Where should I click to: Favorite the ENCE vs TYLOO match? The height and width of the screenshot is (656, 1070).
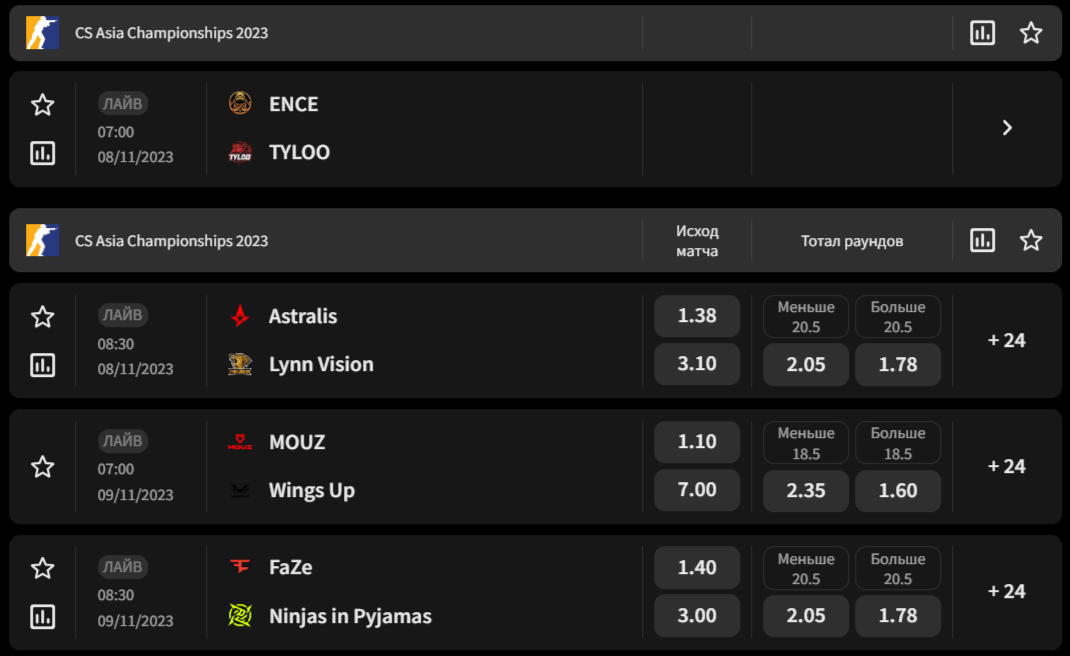coord(42,105)
